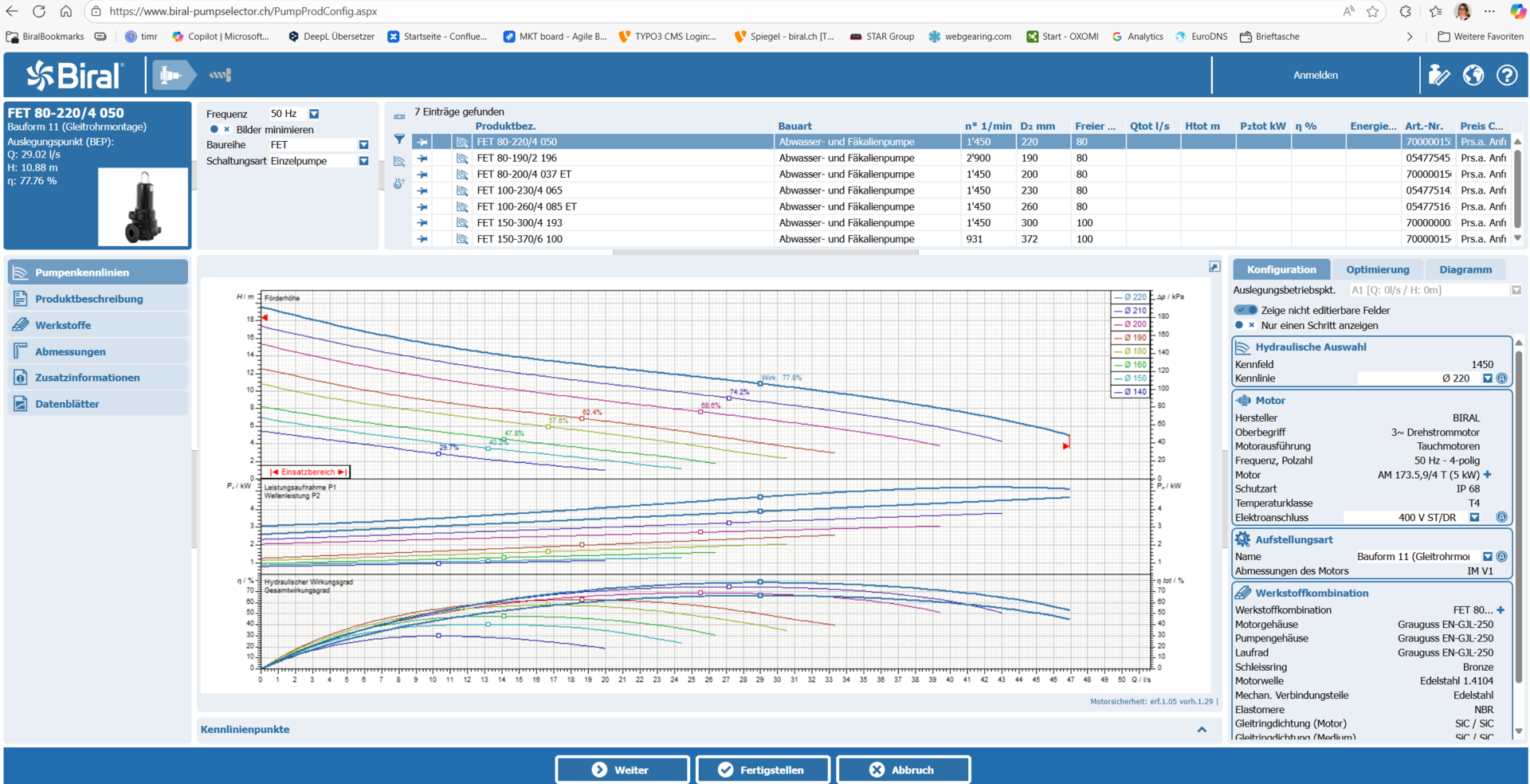Click the Abbruch button
The height and width of the screenshot is (784, 1530).
(903, 770)
